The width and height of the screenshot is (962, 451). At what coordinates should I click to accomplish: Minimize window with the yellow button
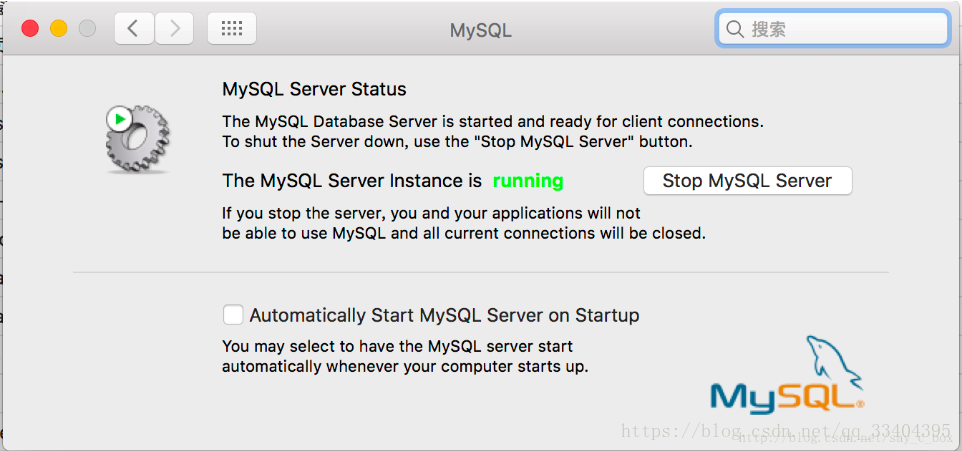click(x=58, y=29)
